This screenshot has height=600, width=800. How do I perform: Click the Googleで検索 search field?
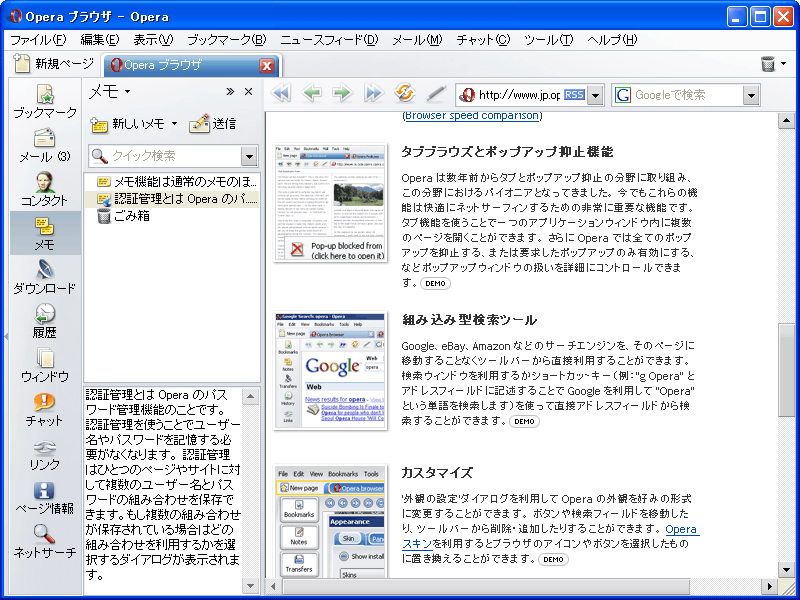[687, 95]
